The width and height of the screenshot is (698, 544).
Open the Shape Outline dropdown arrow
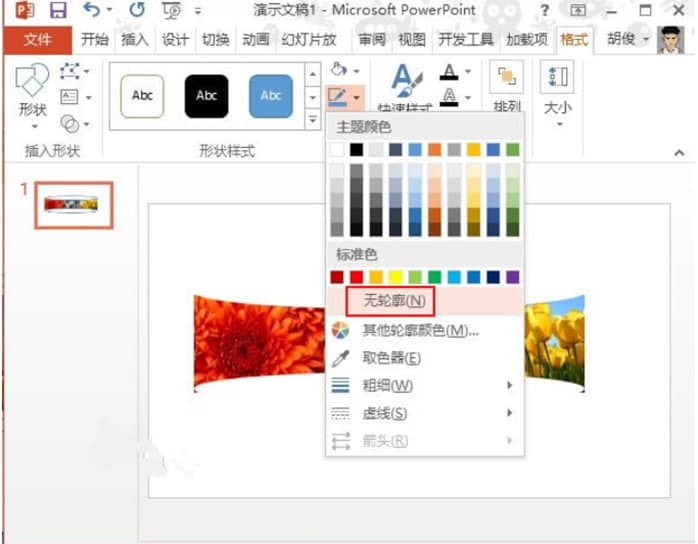coord(357,97)
